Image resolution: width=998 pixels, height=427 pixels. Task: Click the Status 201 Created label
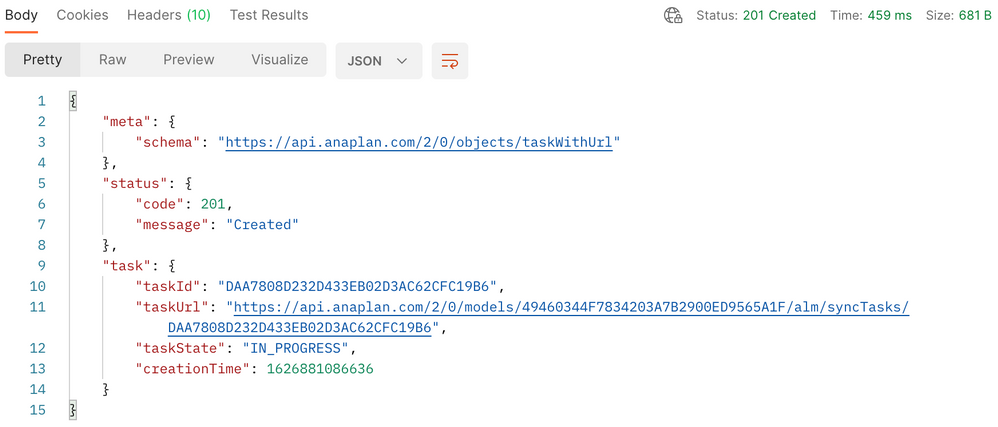tap(756, 15)
